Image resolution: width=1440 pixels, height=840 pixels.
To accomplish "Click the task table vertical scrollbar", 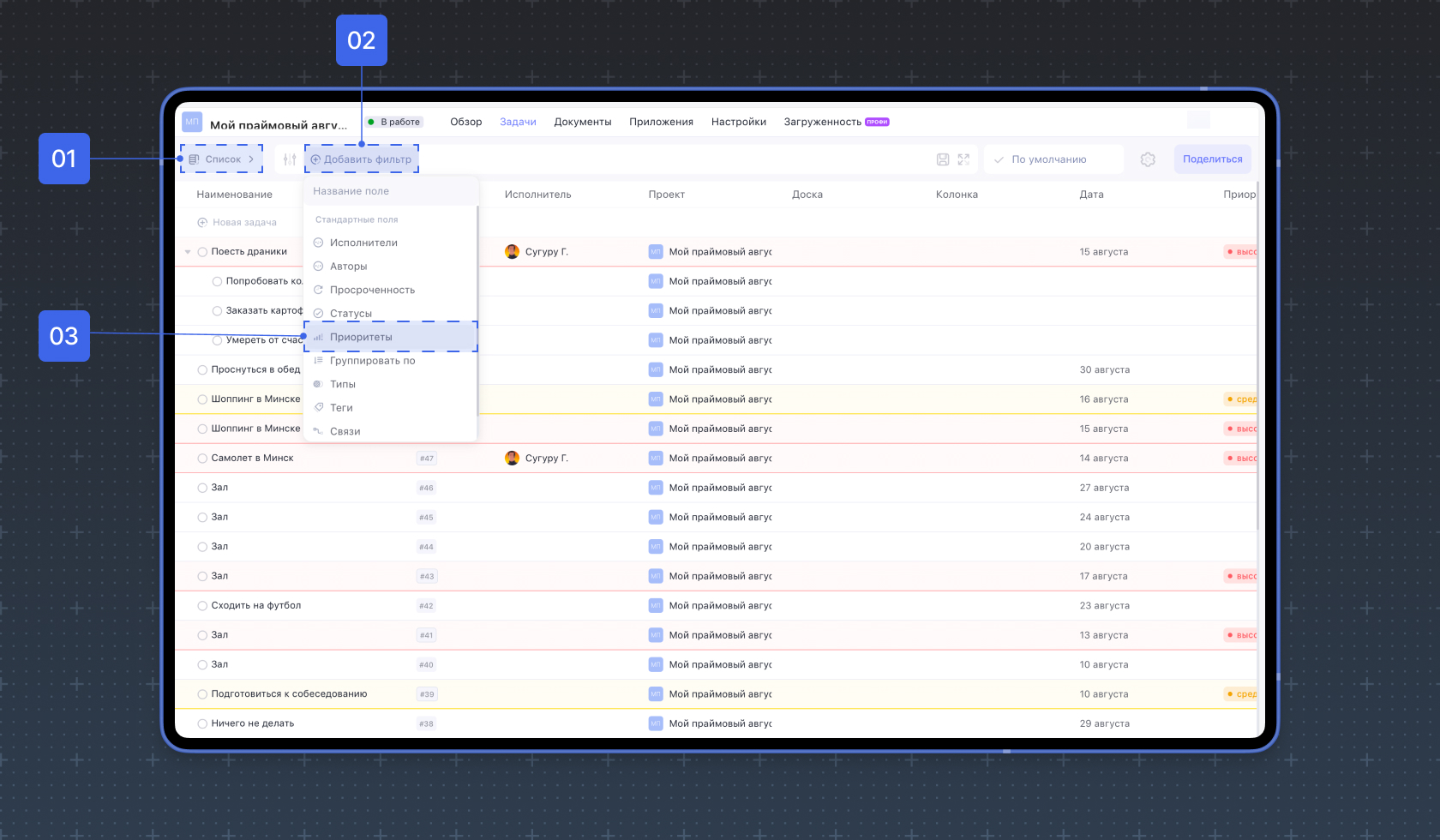I will 1258,356.
